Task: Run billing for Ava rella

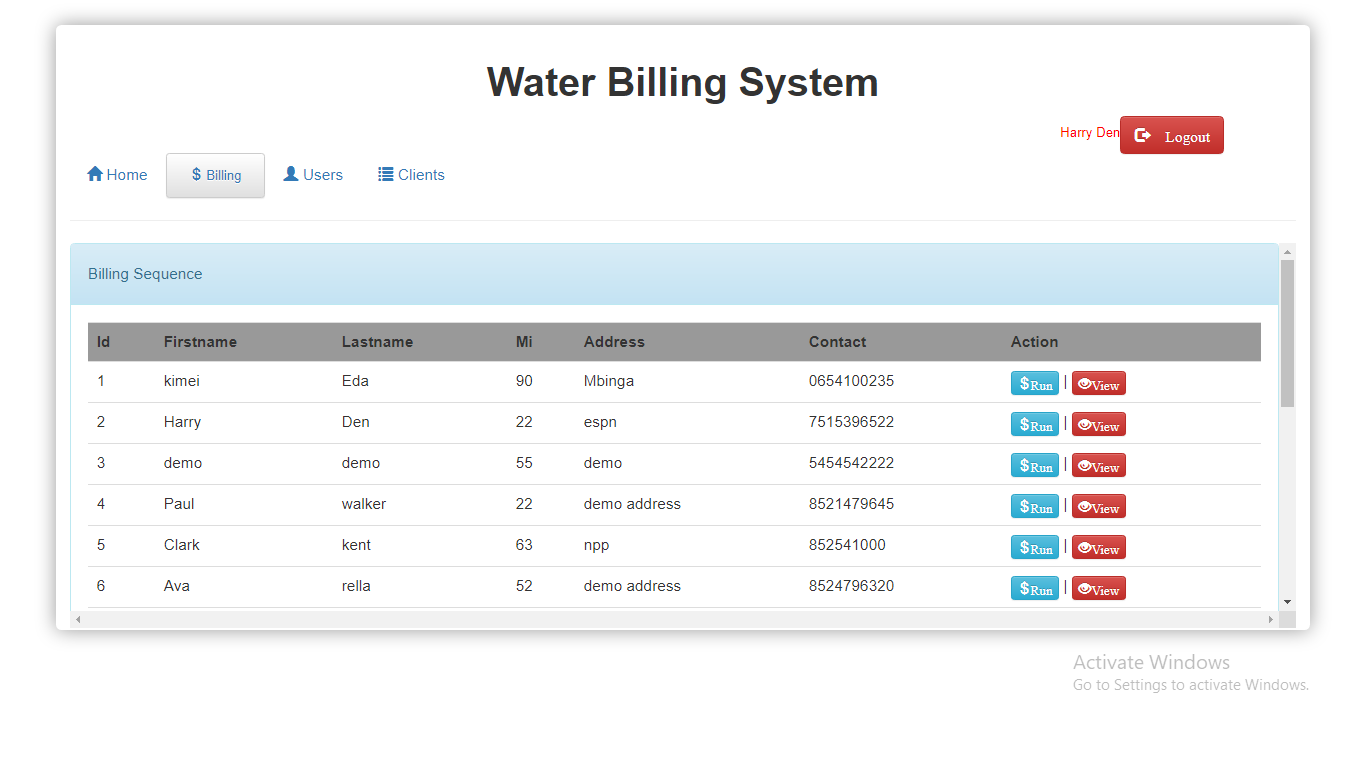Action: click(x=1034, y=588)
